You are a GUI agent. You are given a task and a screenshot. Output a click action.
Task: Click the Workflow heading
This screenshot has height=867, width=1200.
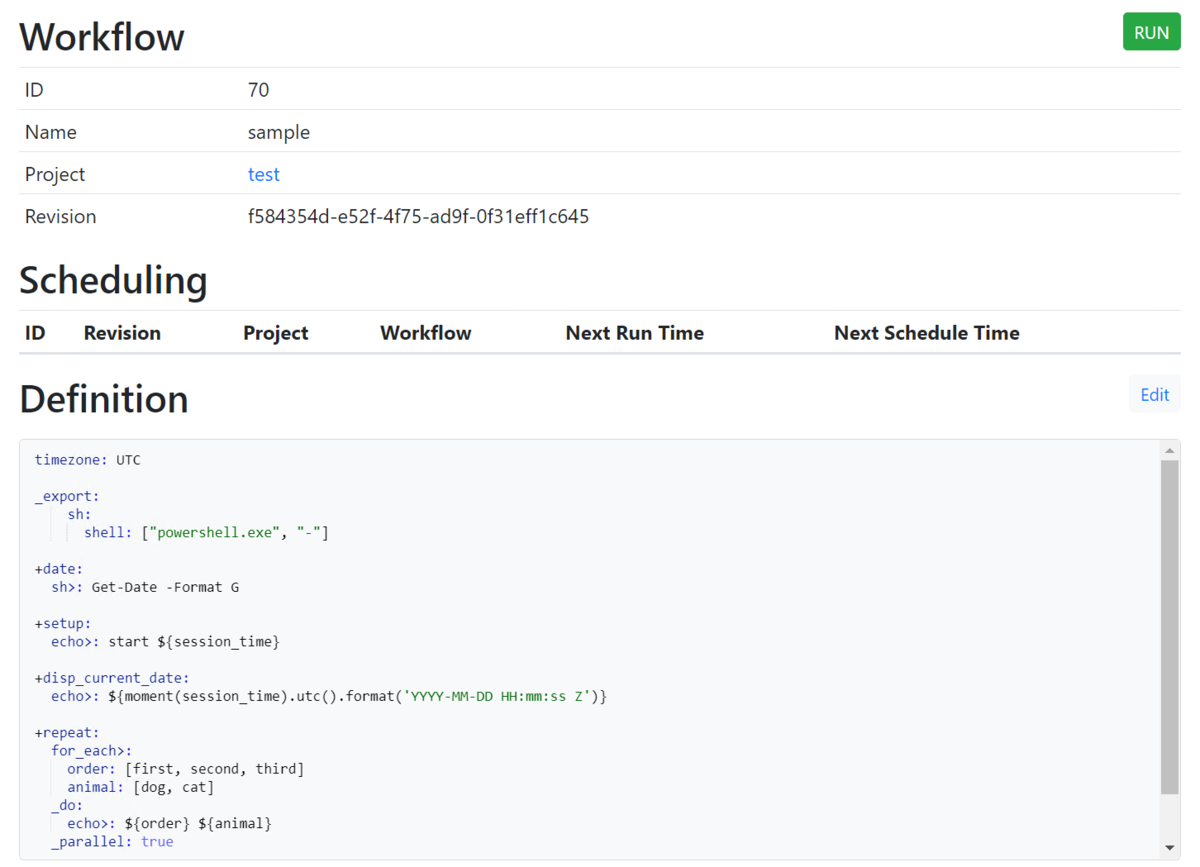[102, 37]
